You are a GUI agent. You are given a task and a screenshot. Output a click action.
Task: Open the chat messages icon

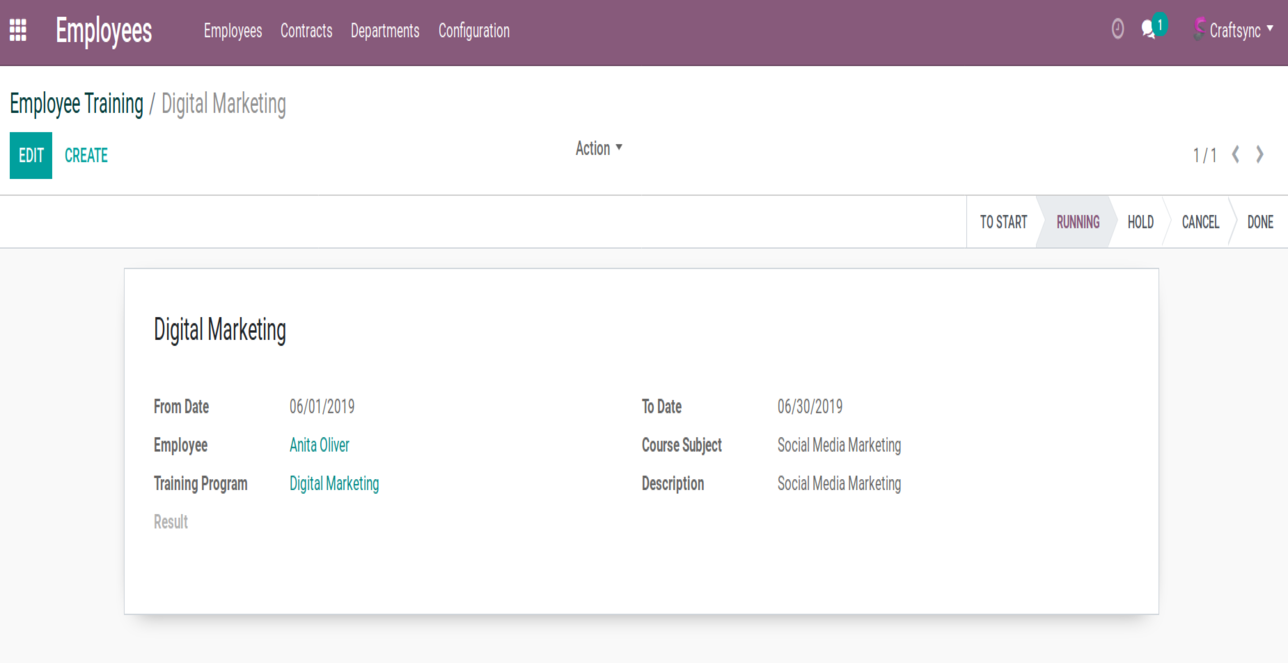click(x=1150, y=30)
